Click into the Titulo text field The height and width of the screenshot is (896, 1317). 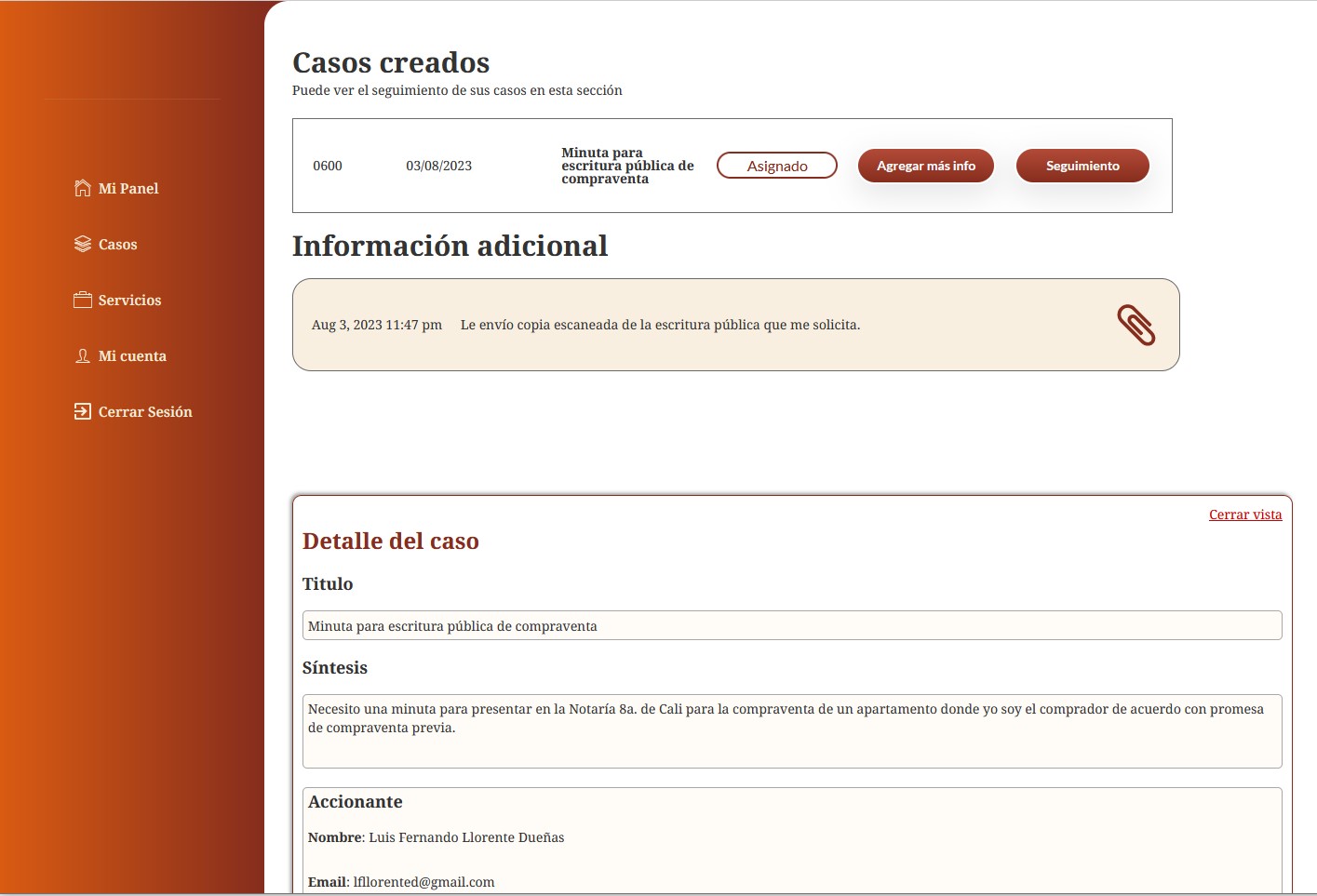pos(791,625)
